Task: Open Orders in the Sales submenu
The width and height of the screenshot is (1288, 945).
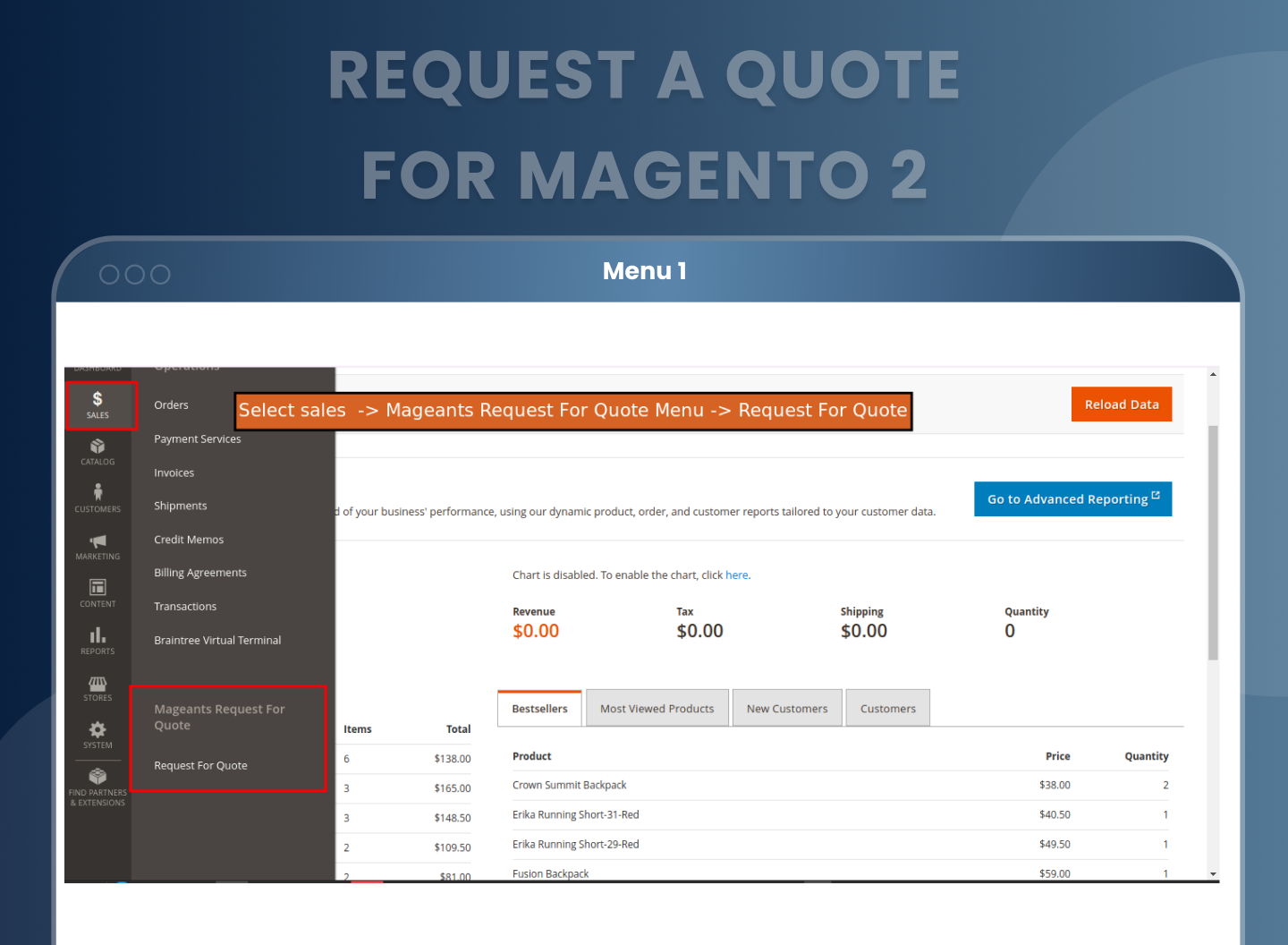Action: pyautogui.click(x=171, y=405)
